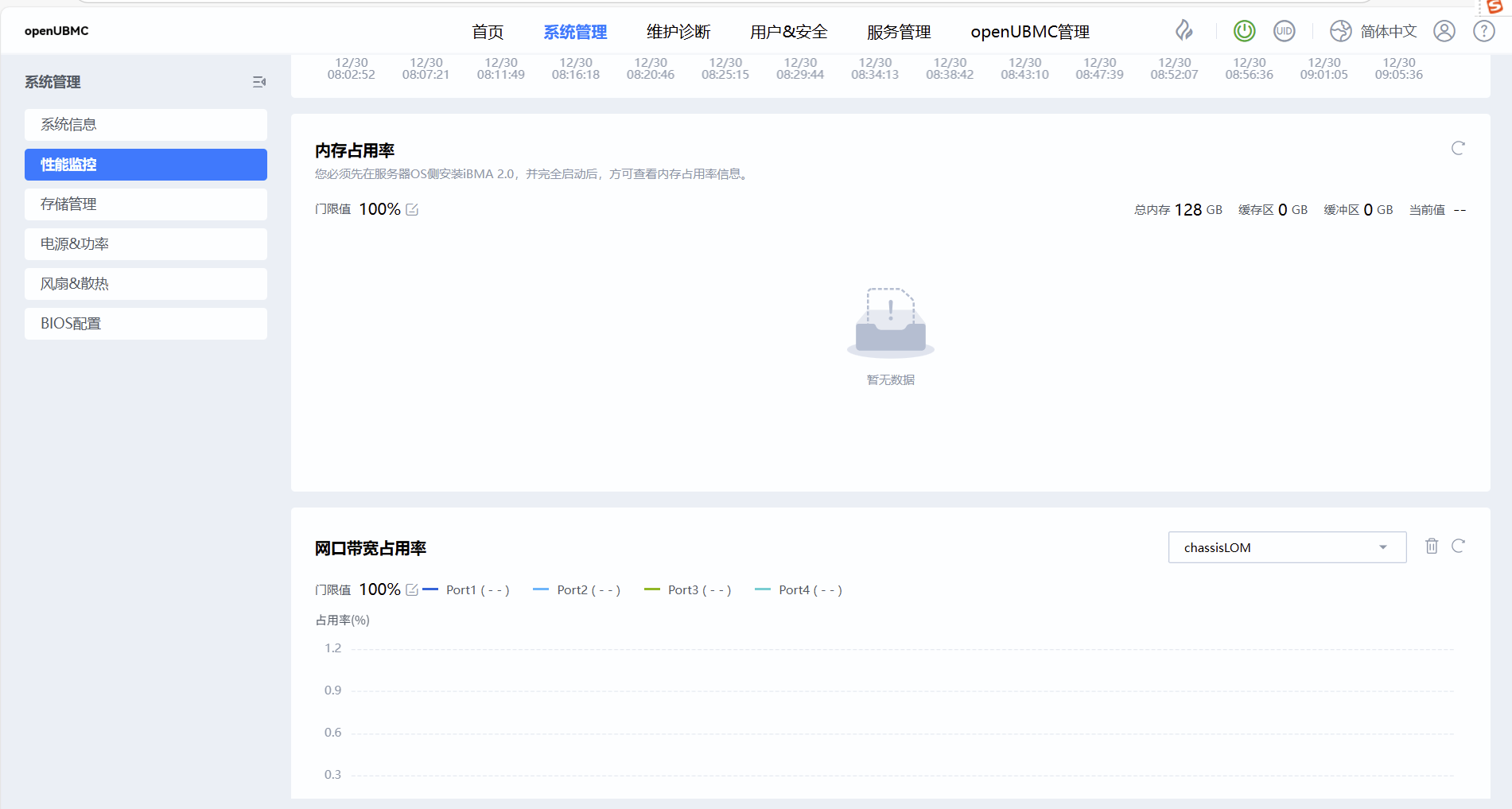This screenshot has height=809, width=1512.
Task: Open the user account icon menu
Action: (1444, 31)
